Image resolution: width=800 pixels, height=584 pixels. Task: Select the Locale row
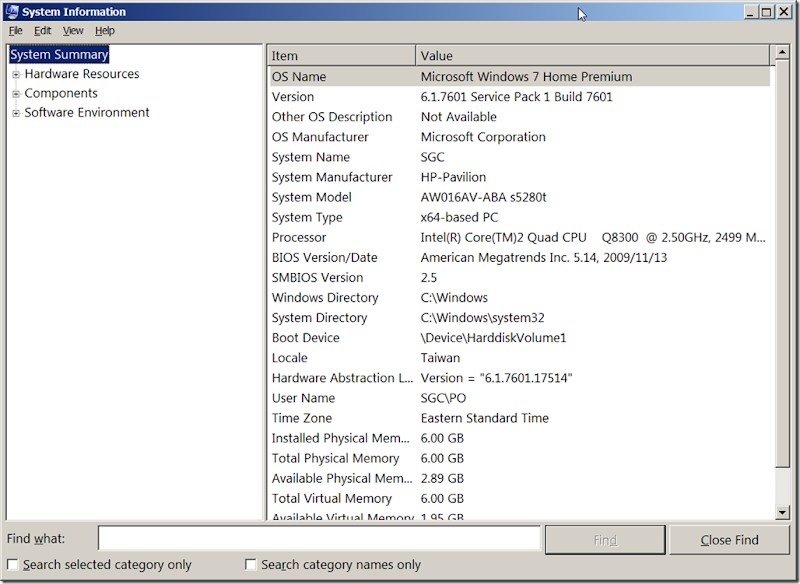click(x=519, y=358)
